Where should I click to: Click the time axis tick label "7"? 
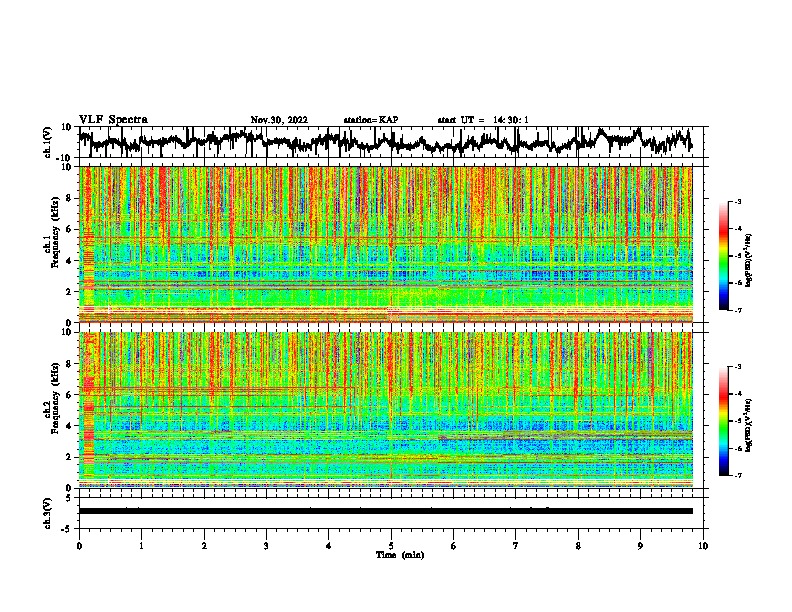point(516,546)
